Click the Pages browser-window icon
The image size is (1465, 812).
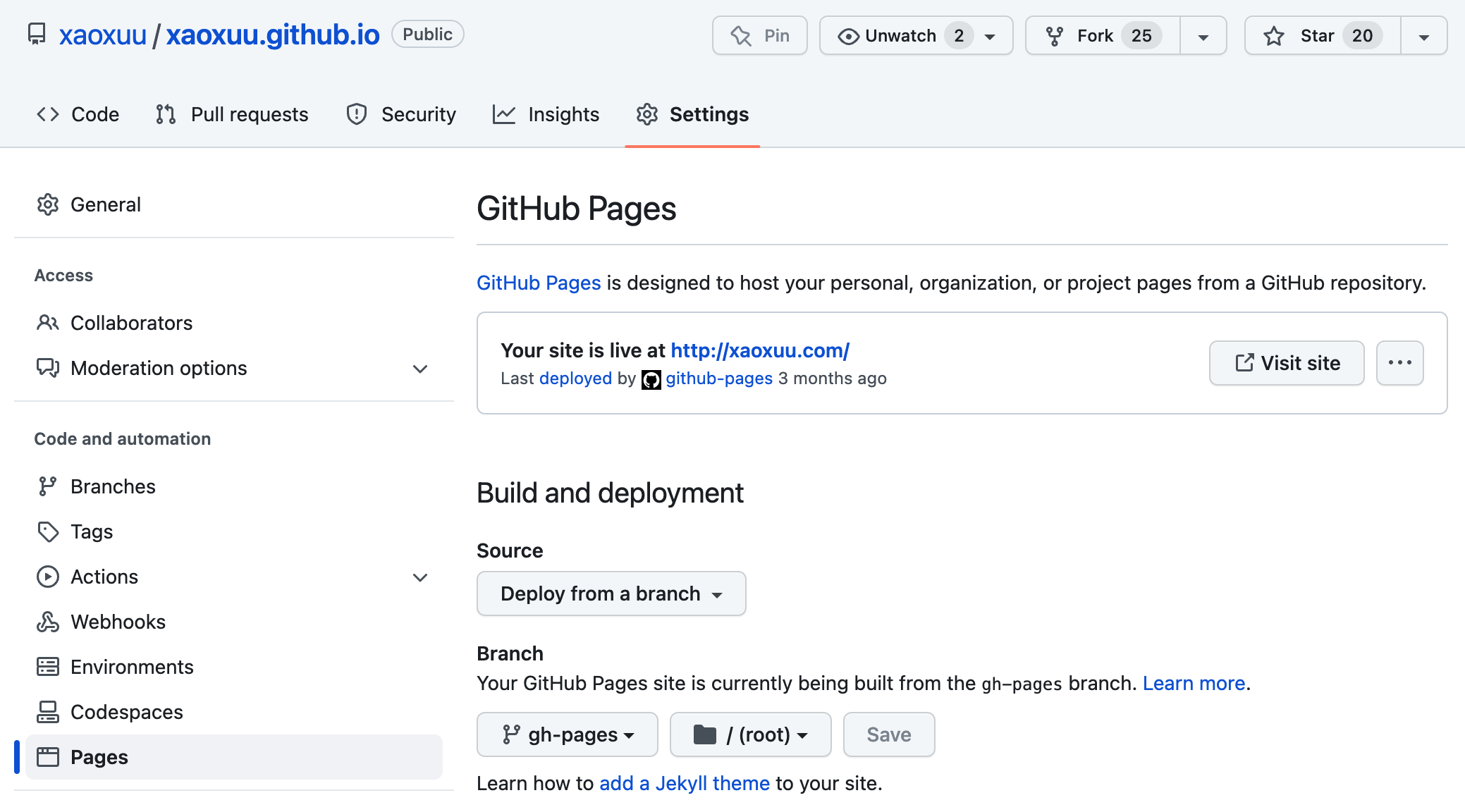pos(48,757)
